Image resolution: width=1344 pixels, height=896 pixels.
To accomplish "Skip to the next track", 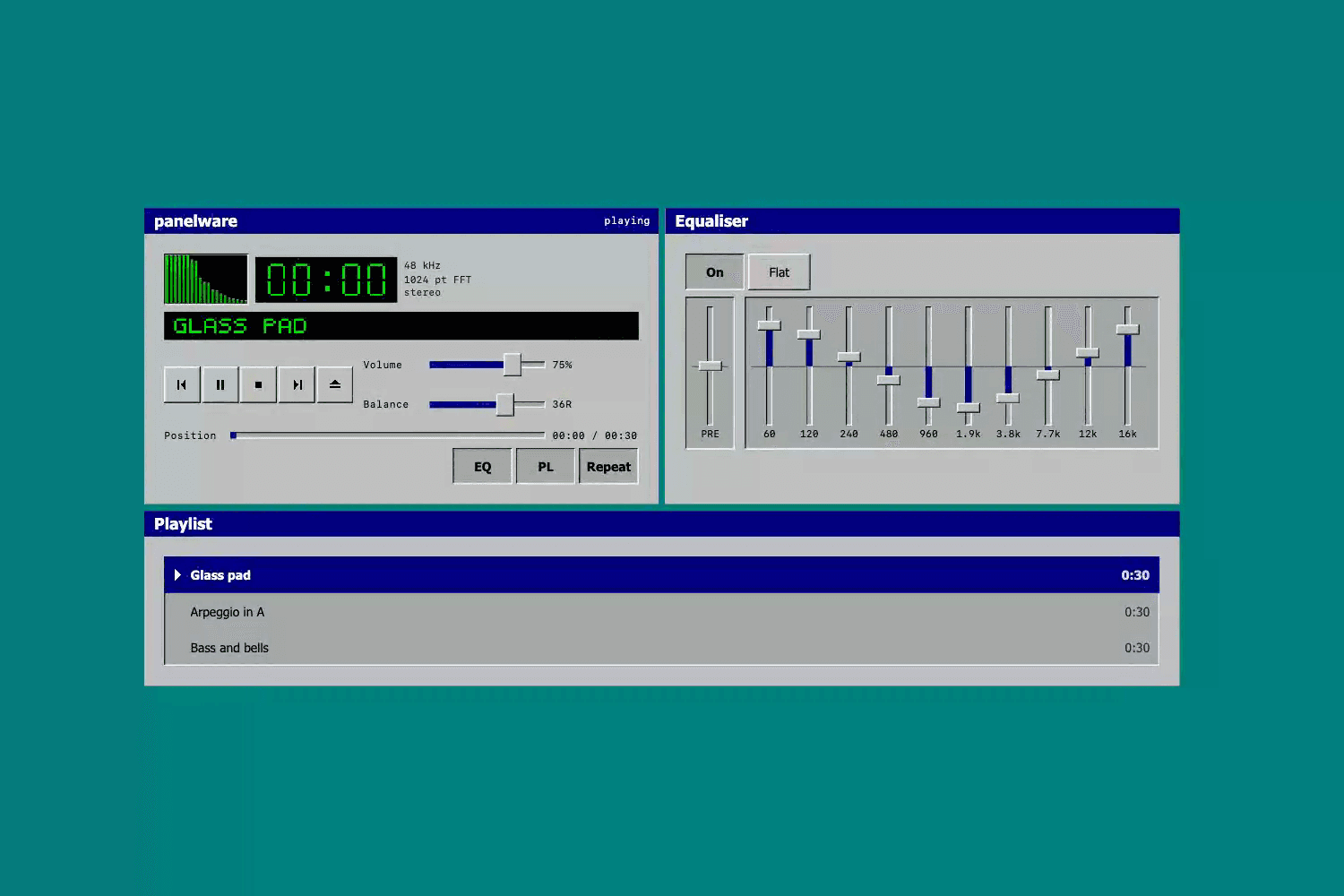I will 297,385.
